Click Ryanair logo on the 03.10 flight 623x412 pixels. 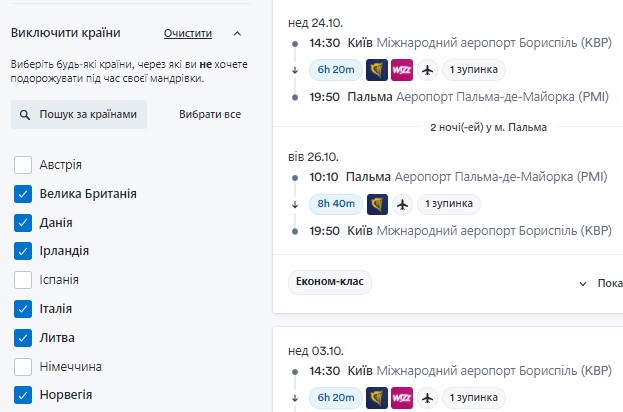point(377,398)
